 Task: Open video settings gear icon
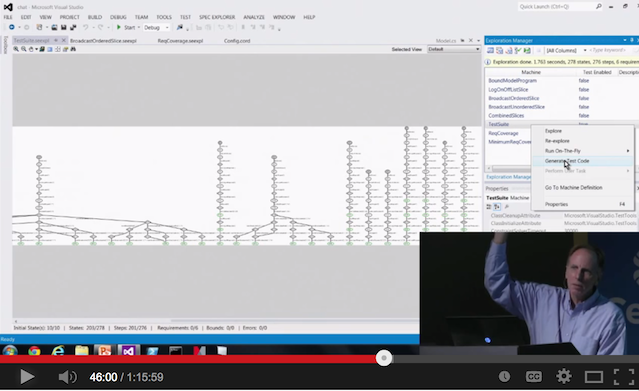[x=564, y=376]
